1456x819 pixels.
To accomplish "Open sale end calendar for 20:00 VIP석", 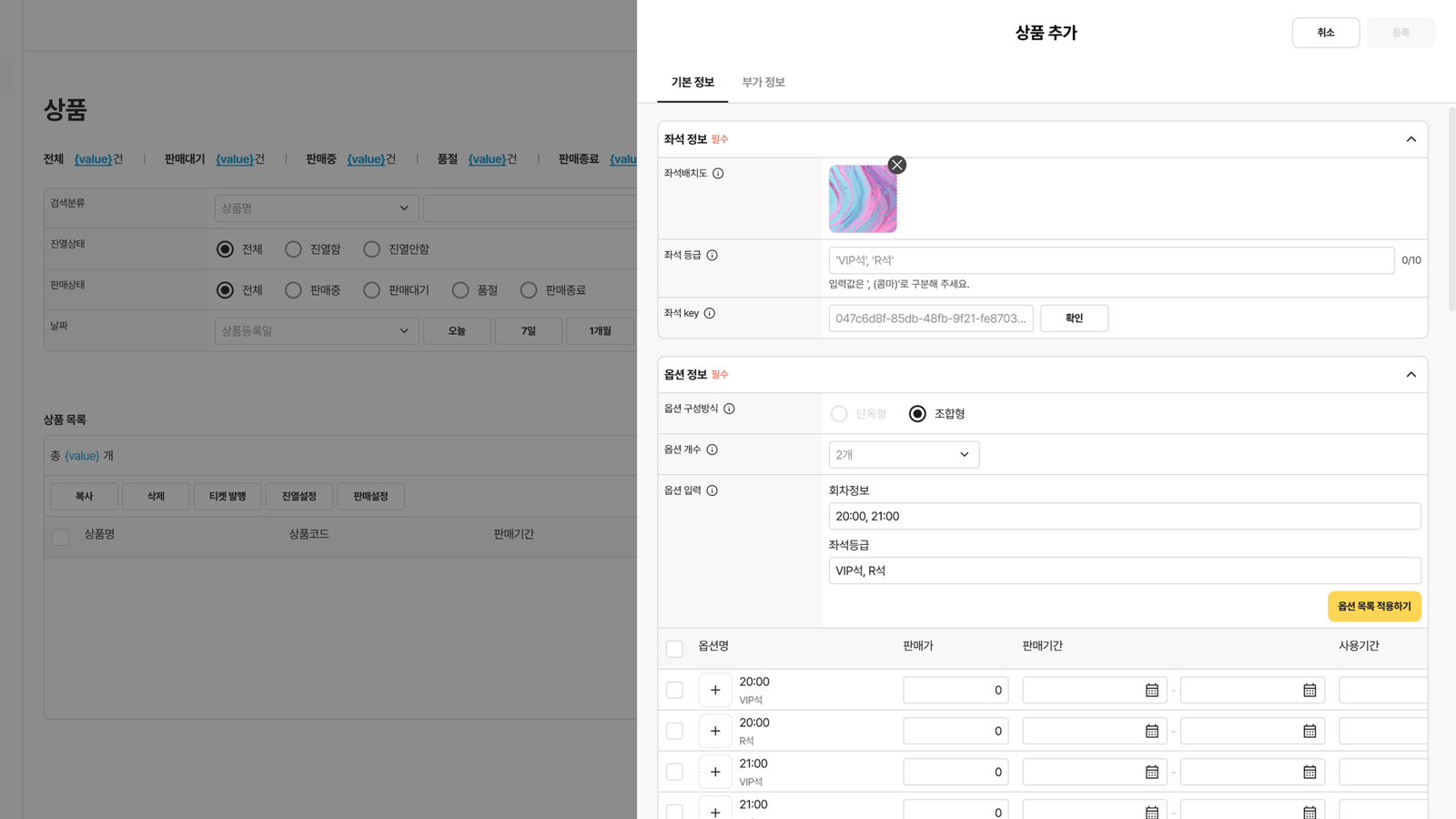I will point(1309,690).
